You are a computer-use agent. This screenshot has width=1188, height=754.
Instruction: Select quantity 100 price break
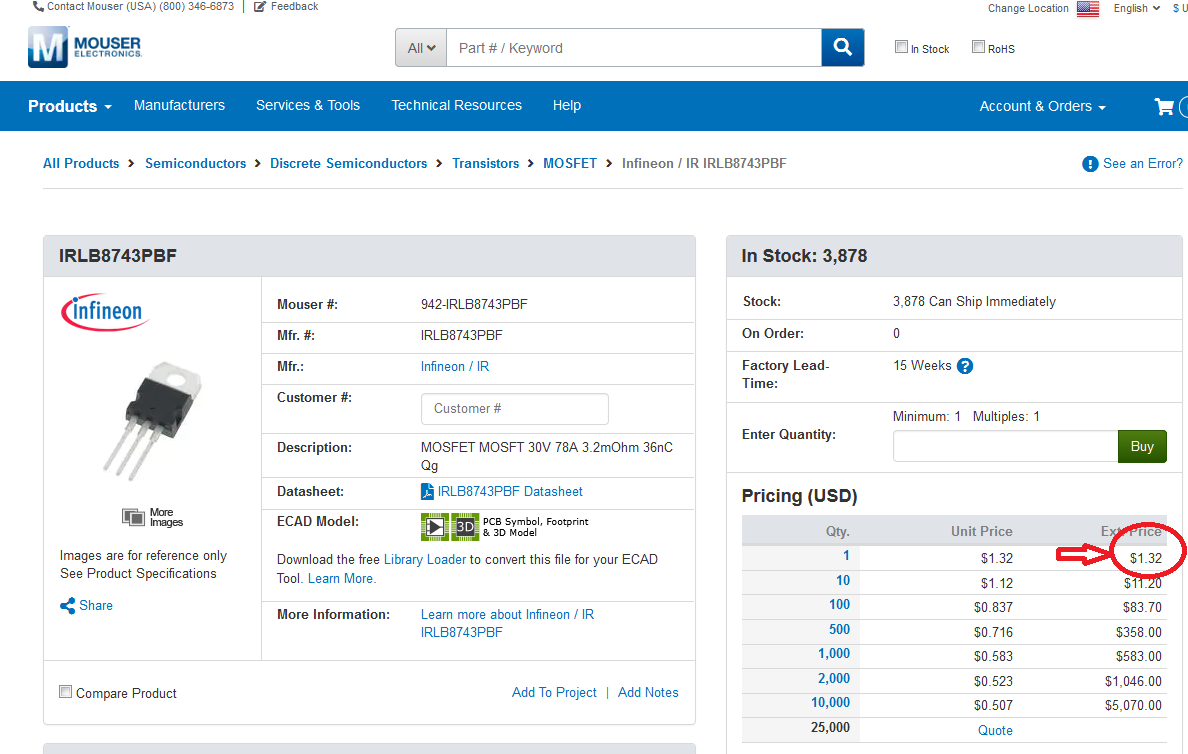click(x=839, y=605)
